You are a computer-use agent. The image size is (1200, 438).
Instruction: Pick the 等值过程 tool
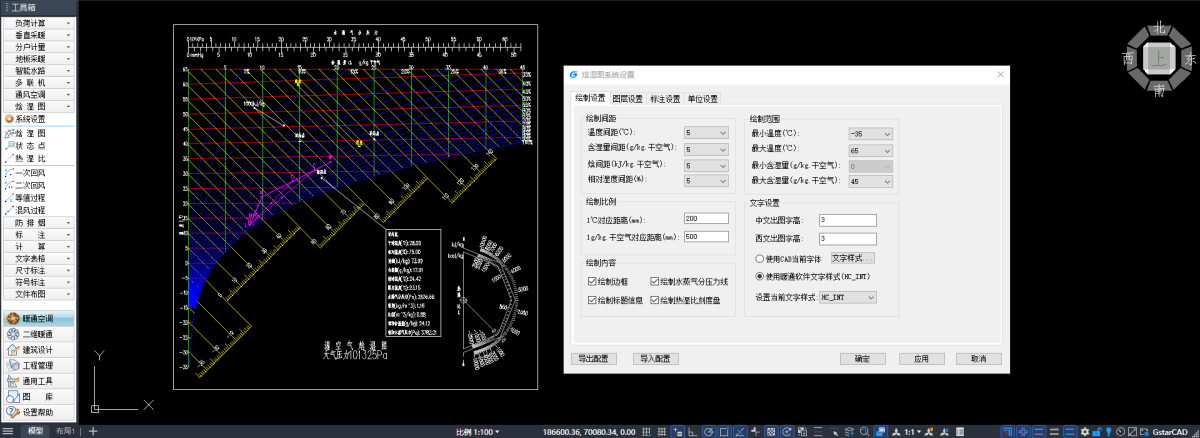pyautogui.click(x=38, y=198)
